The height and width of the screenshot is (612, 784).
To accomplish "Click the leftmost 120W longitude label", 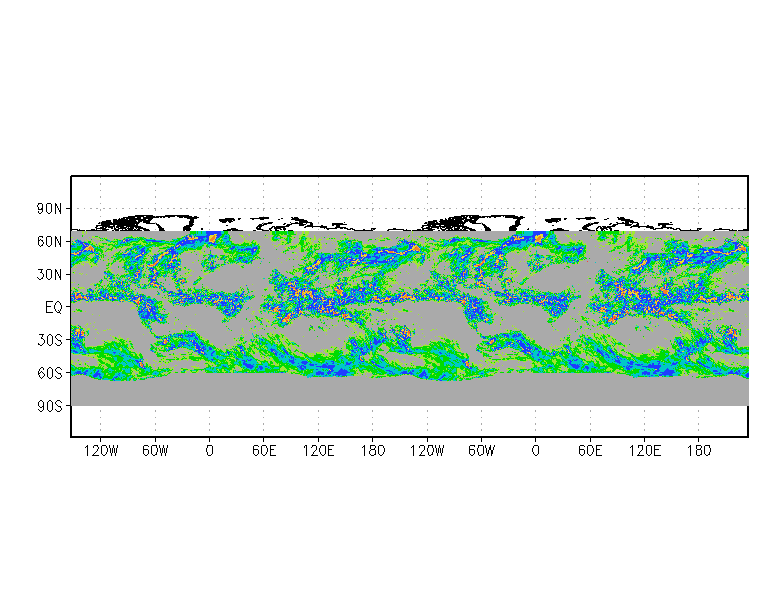I will click(x=101, y=451).
